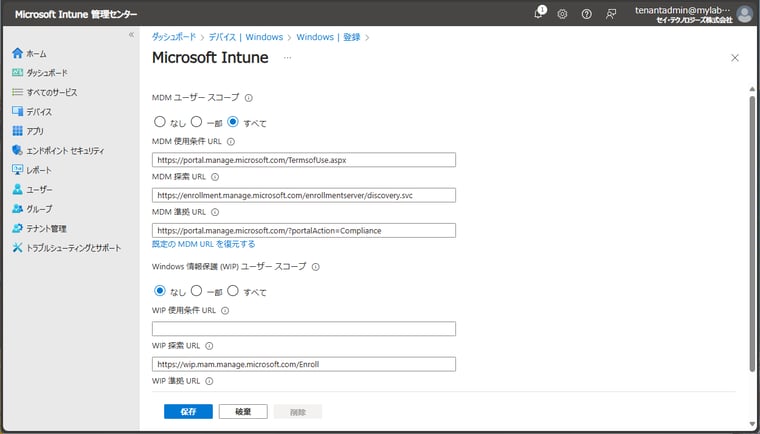Show info for MDM ユーザー スコープ
760x434 pixels.
(249, 98)
